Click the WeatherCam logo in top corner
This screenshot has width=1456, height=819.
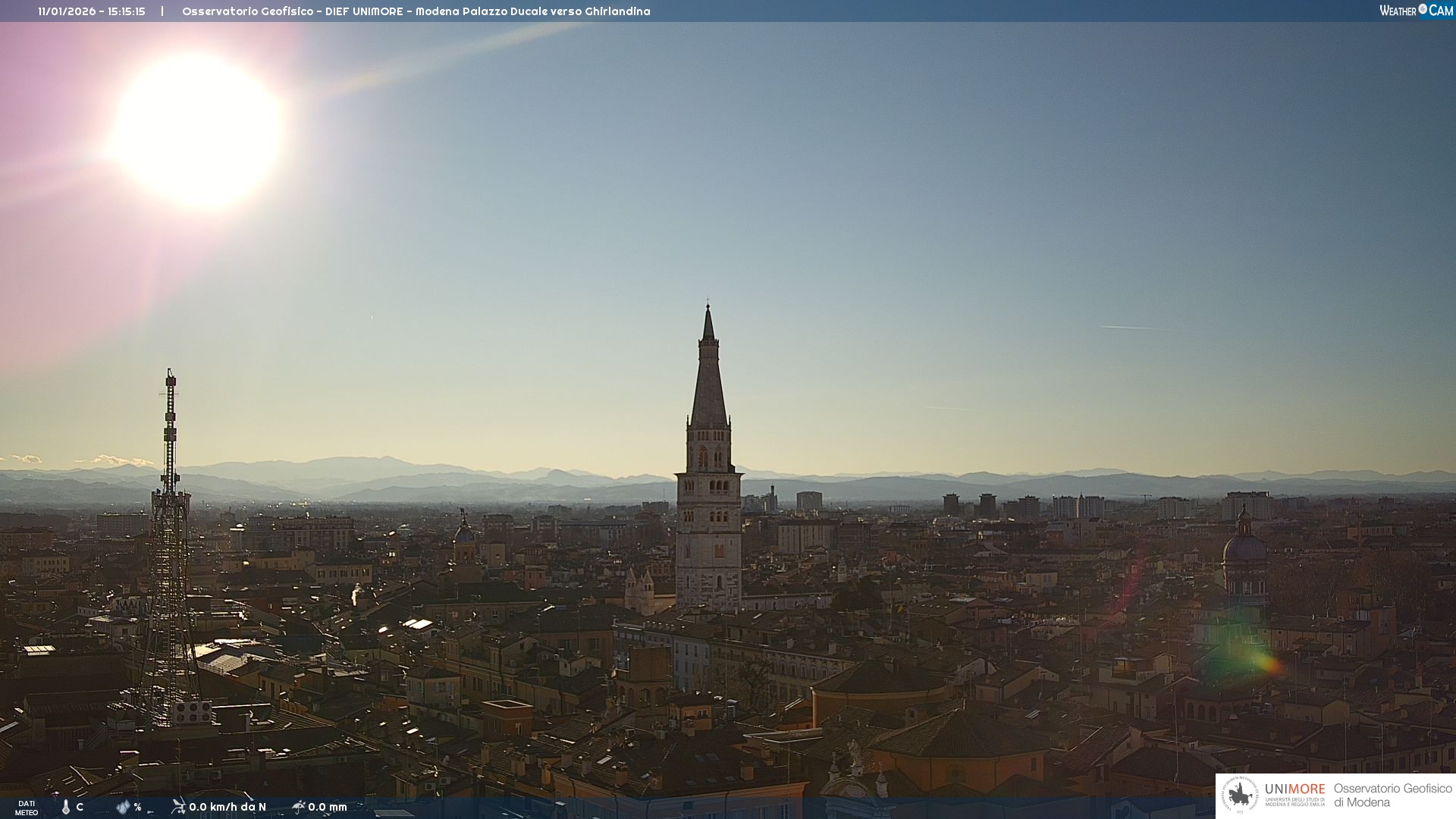1416,11
